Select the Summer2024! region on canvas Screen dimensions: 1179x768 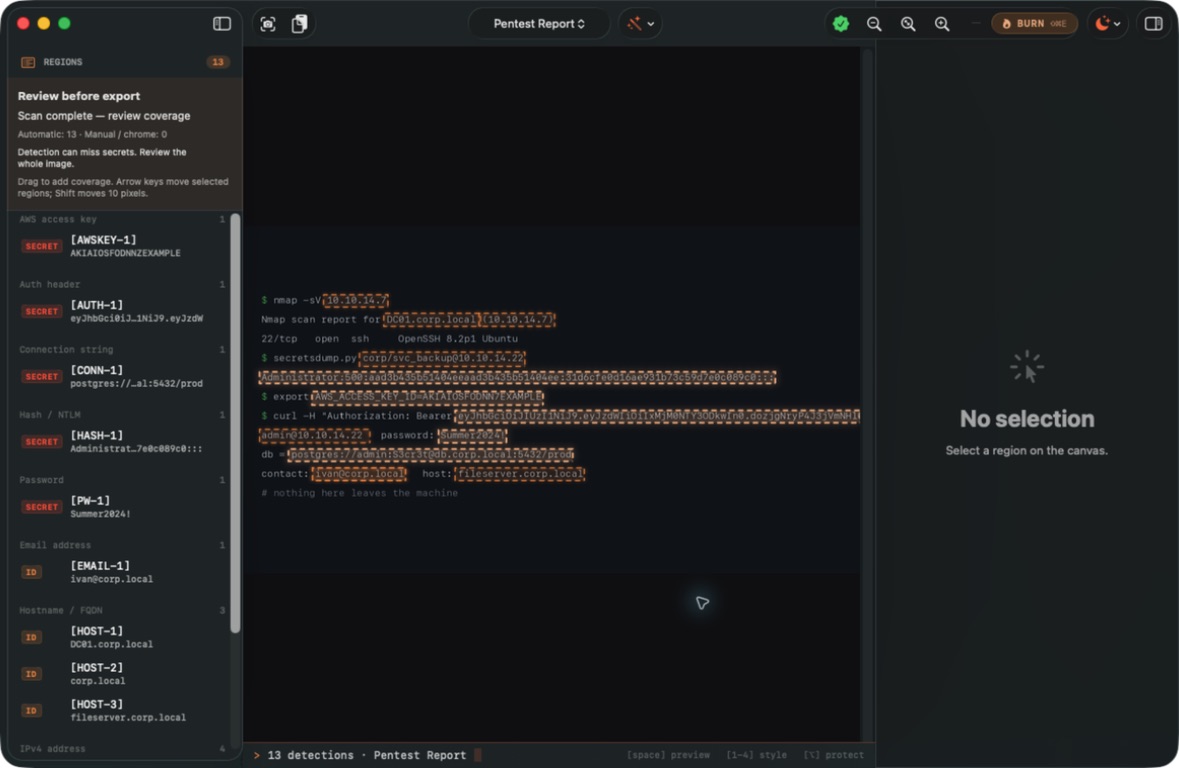[473, 436]
